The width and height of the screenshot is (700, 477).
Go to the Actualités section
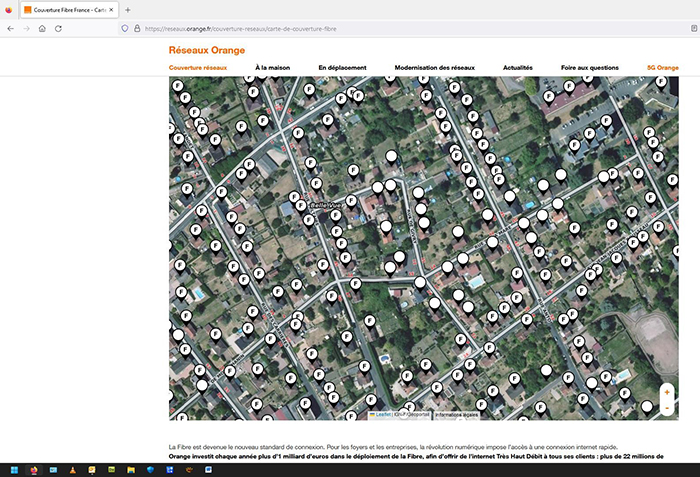pyautogui.click(x=517, y=68)
